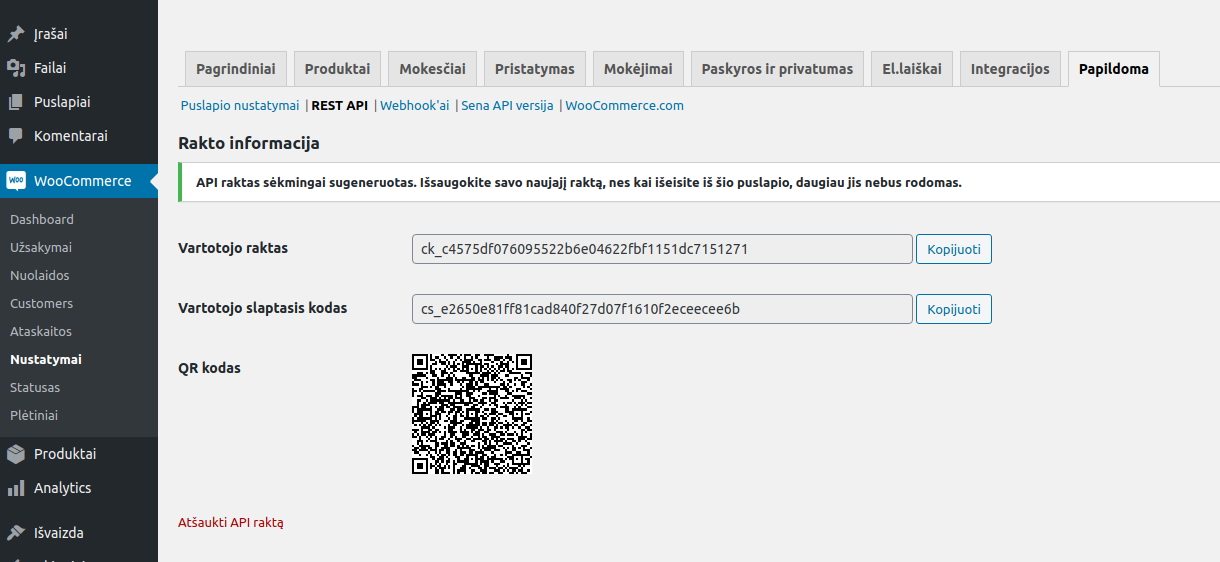Viewport: 1220px width, 562px height.
Task: Open Užsakymai in WooCommerce submenu
Action: click(41, 247)
